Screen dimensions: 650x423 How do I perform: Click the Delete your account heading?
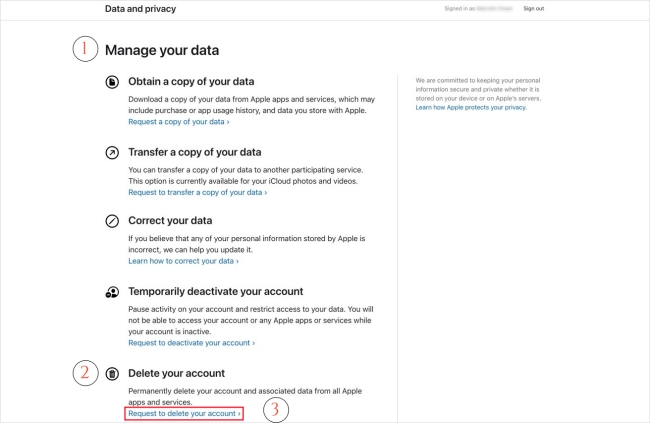pos(177,373)
